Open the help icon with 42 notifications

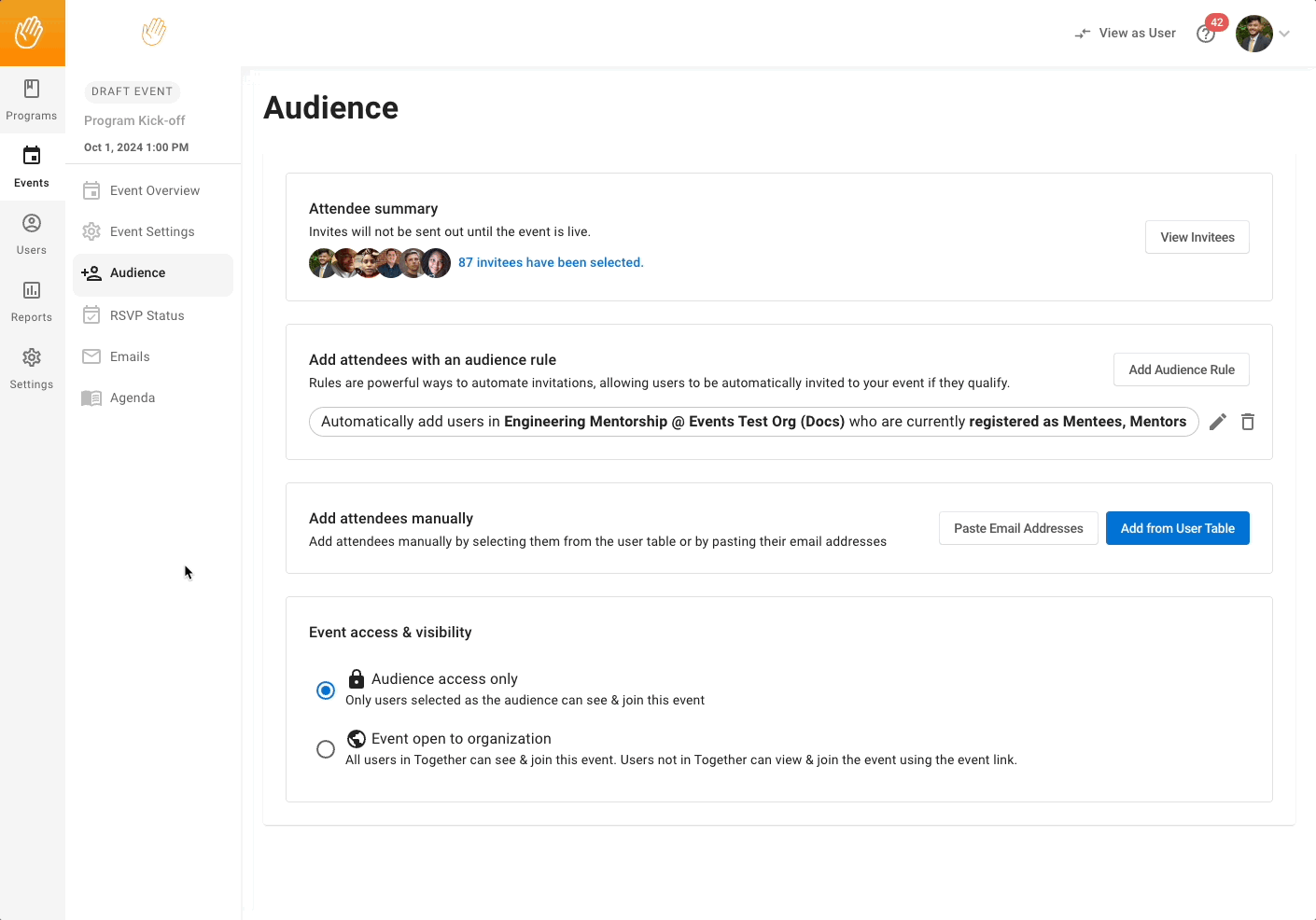[x=1206, y=34]
